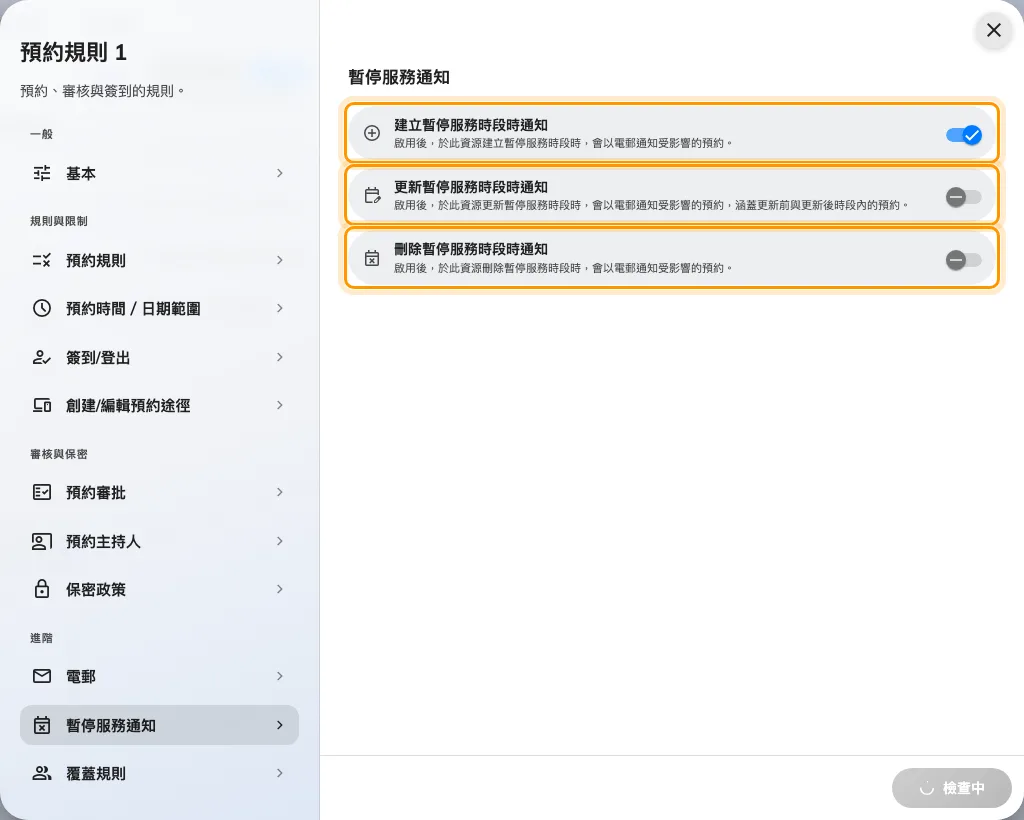1024x820 pixels.
Task: Open the 創建/編輯預約途徑 section
Action: coord(159,405)
